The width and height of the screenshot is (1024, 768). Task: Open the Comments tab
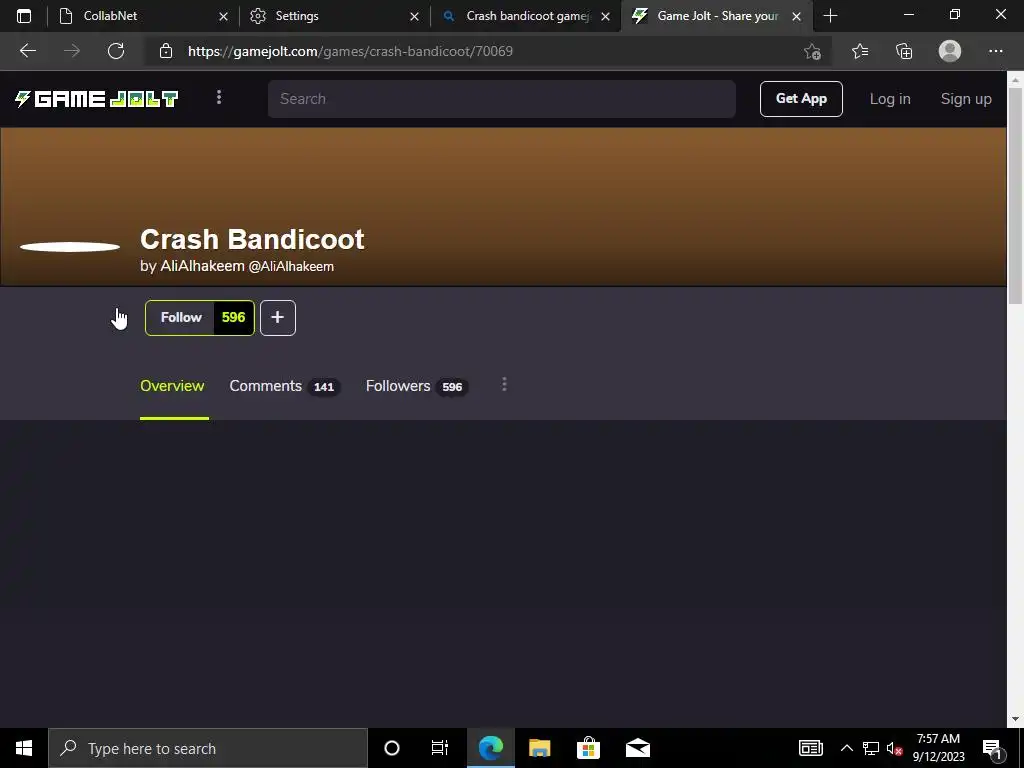(283, 386)
